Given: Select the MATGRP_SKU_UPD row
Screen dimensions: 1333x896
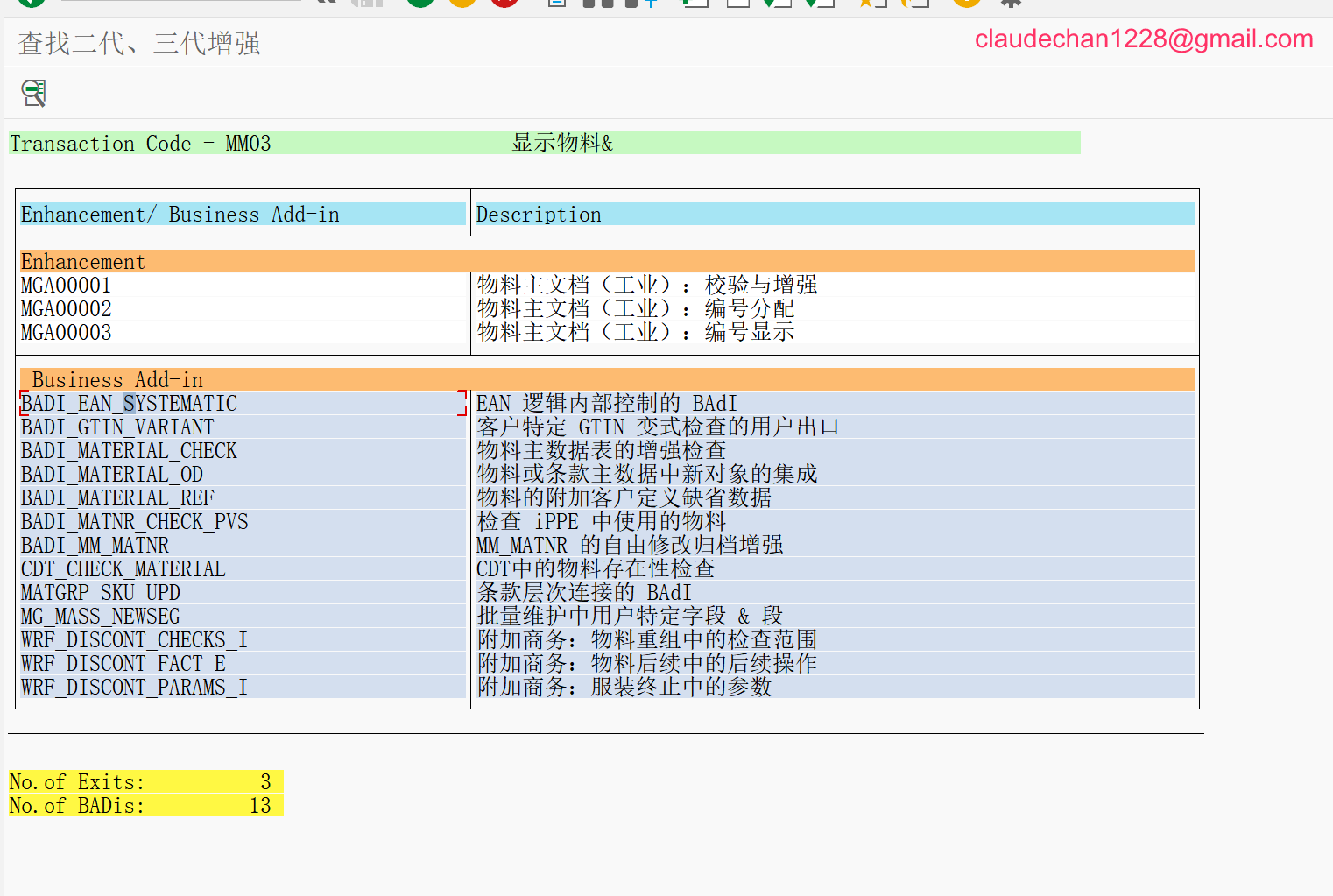Looking at the screenshot, I should tap(101, 593).
